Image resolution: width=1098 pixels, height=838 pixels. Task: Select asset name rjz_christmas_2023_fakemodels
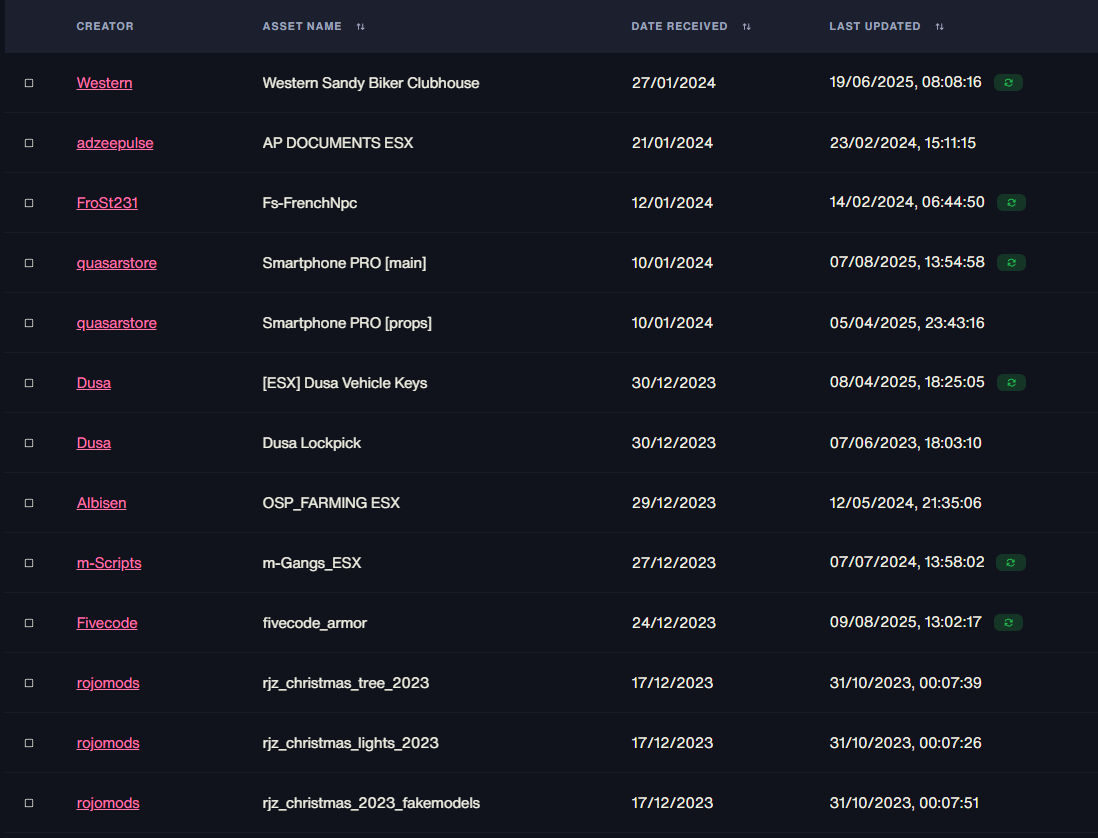[371, 803]
